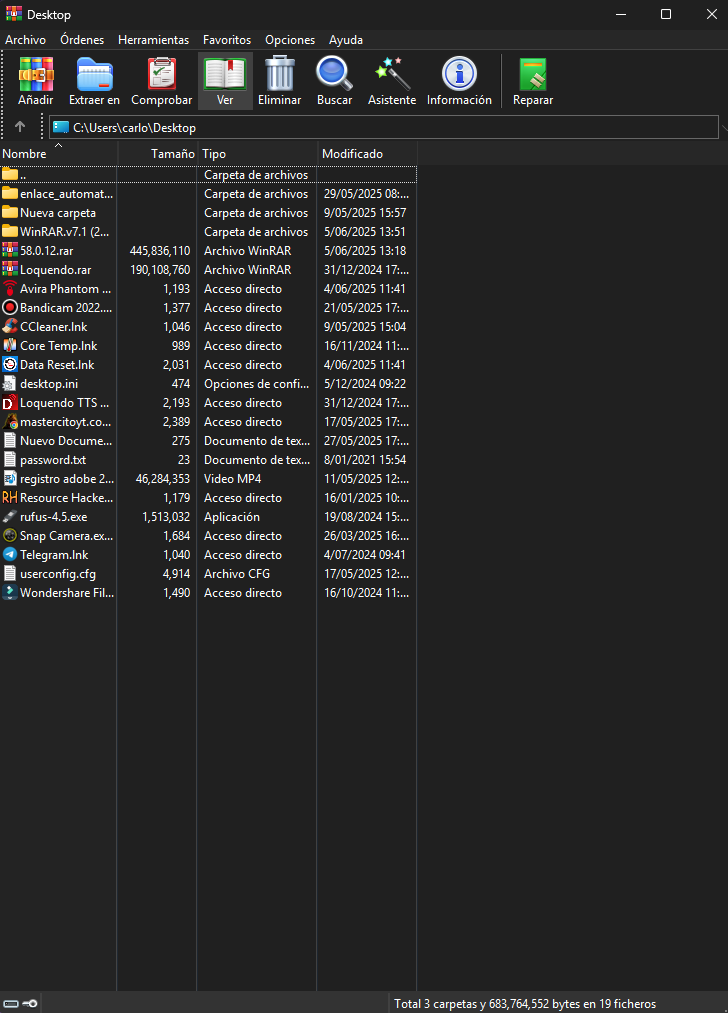The width and height of the screenshot is (728, 1013).
Task: Click the Extraer en toolbar icon
Action: 94,74
